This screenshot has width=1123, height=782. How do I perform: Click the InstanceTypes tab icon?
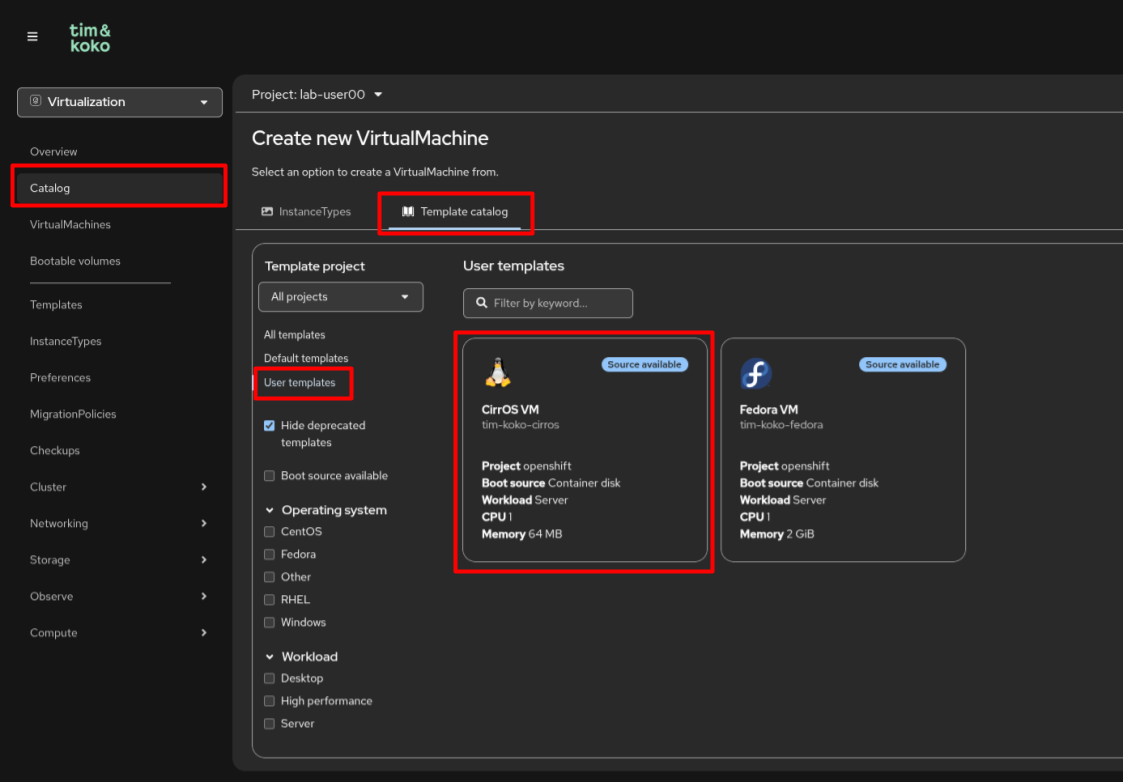[267, 211]
